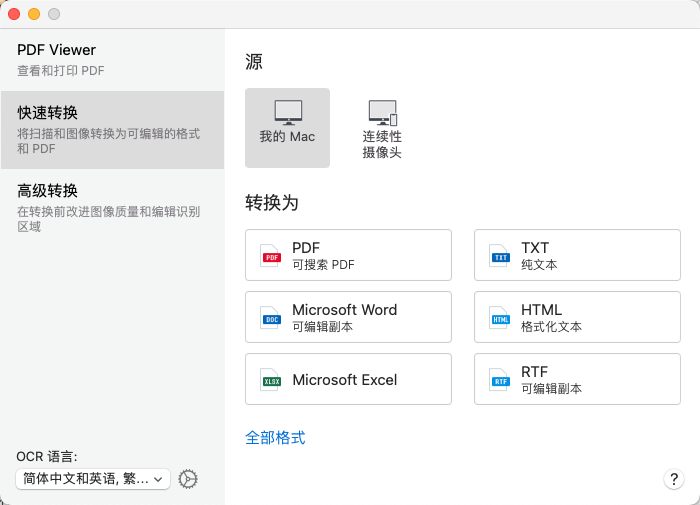This screenshot has width=700, height=505.
Task: Click the blue DOC Word icon
Action: pos(271,318)
